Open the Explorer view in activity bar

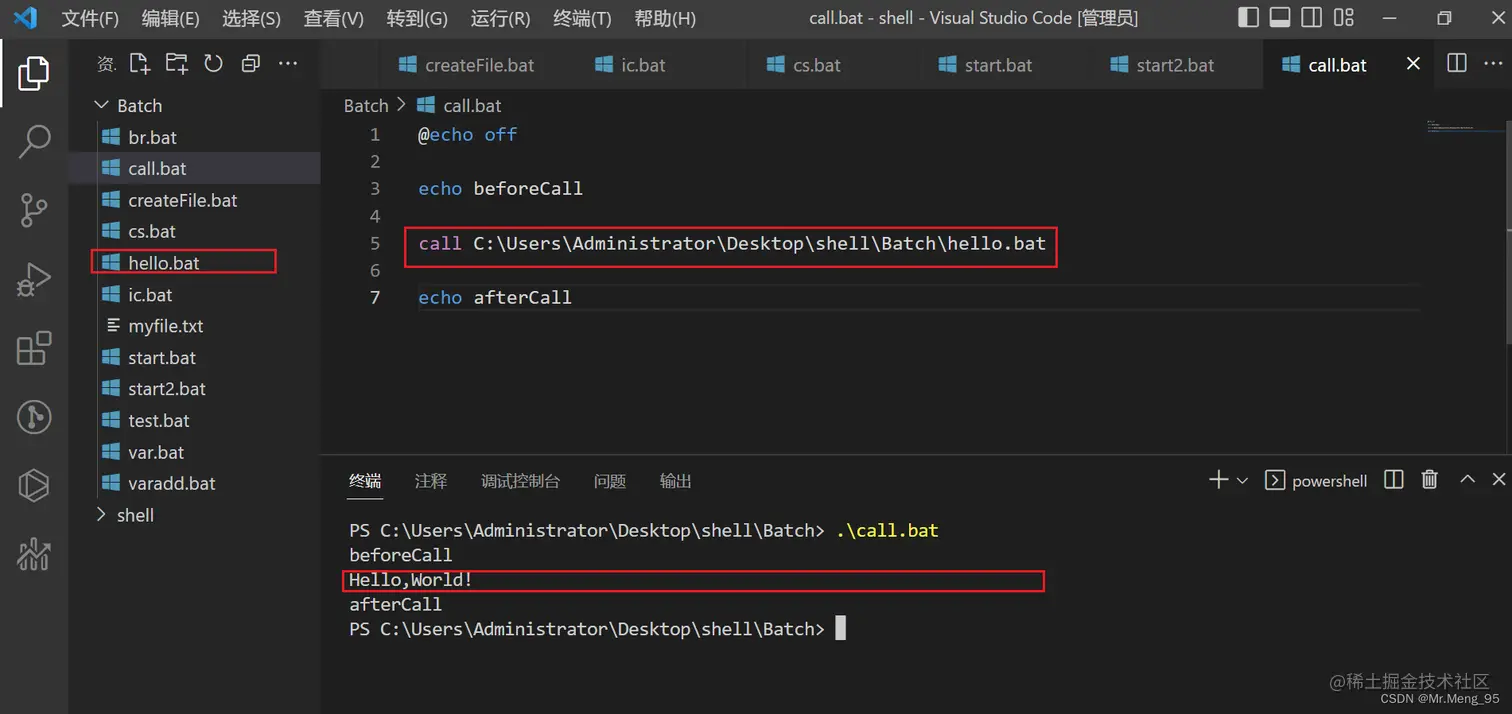click(x=34, y=72)
